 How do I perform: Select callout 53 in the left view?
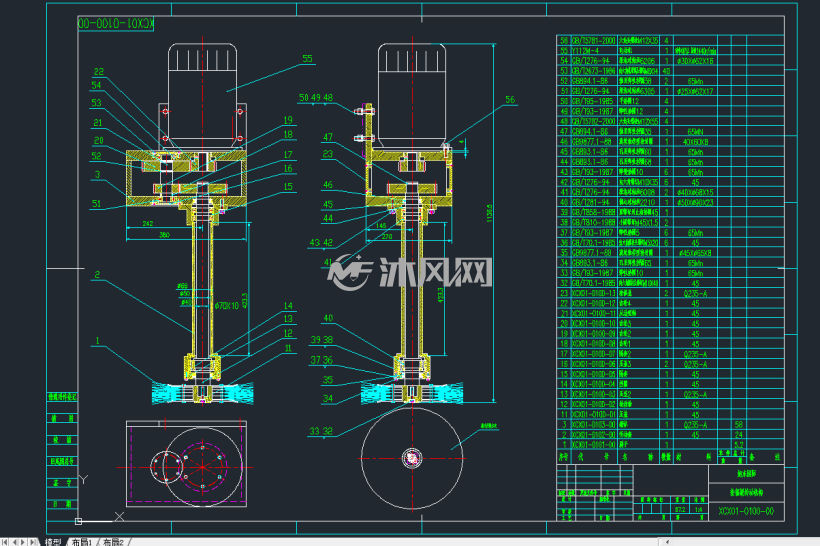click(x=96, y=103)
